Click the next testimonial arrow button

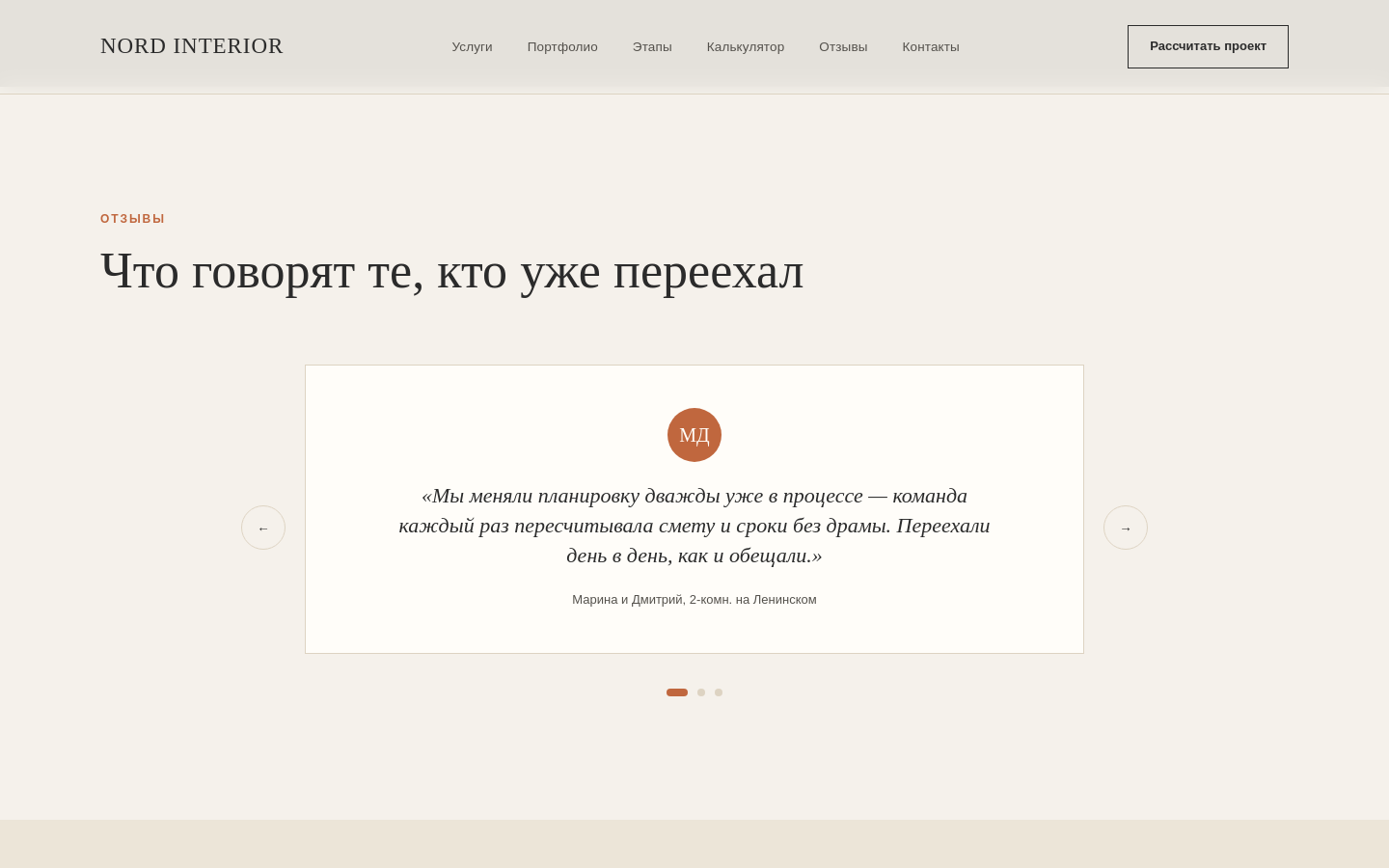click(x=1126, y=528)
